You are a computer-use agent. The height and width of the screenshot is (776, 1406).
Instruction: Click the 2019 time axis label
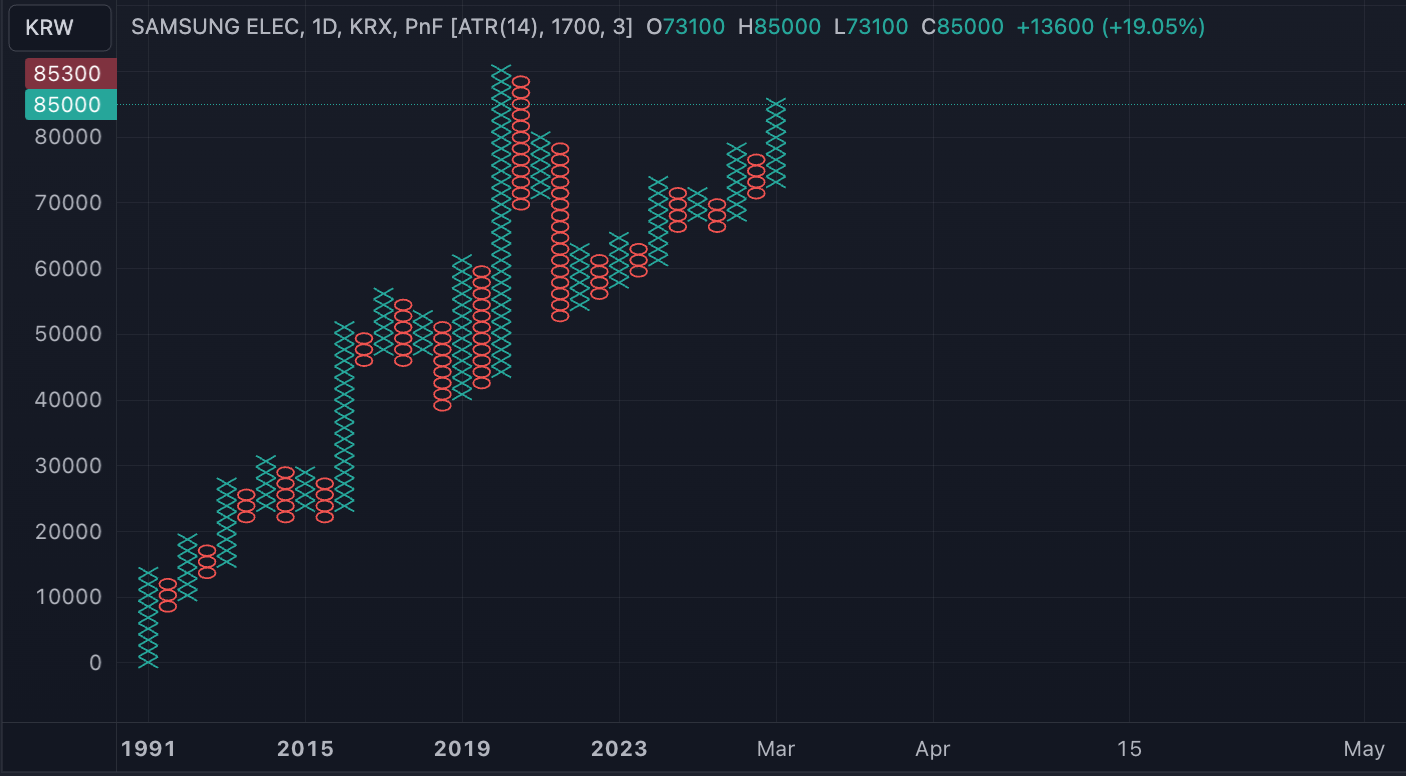(462, 748)
